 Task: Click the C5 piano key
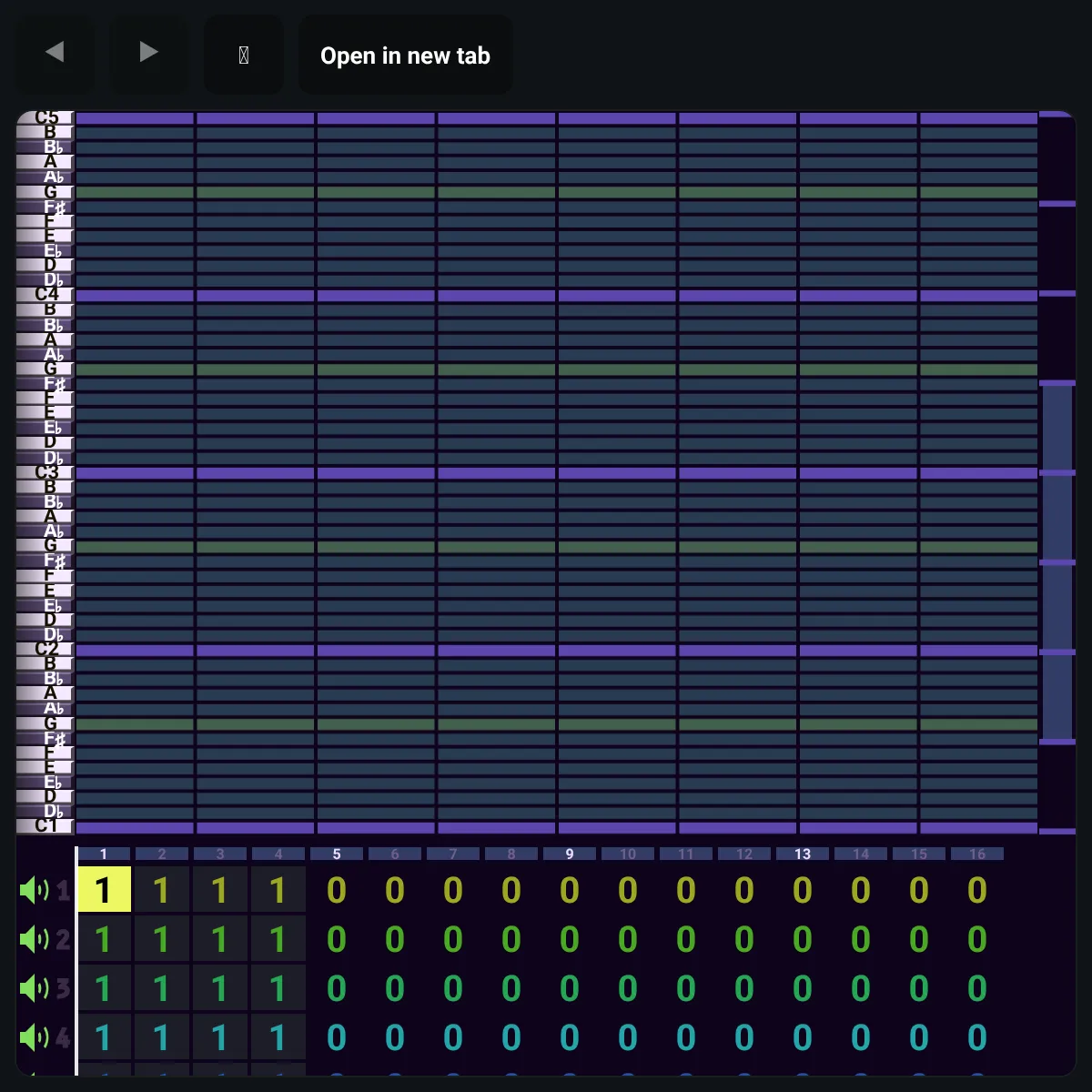pos(45,117)
